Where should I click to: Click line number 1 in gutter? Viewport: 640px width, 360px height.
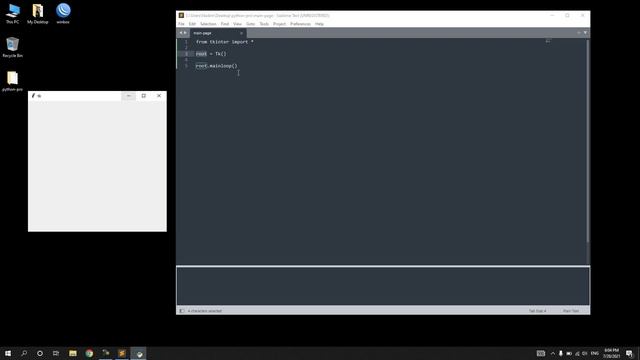coord(186,42)
